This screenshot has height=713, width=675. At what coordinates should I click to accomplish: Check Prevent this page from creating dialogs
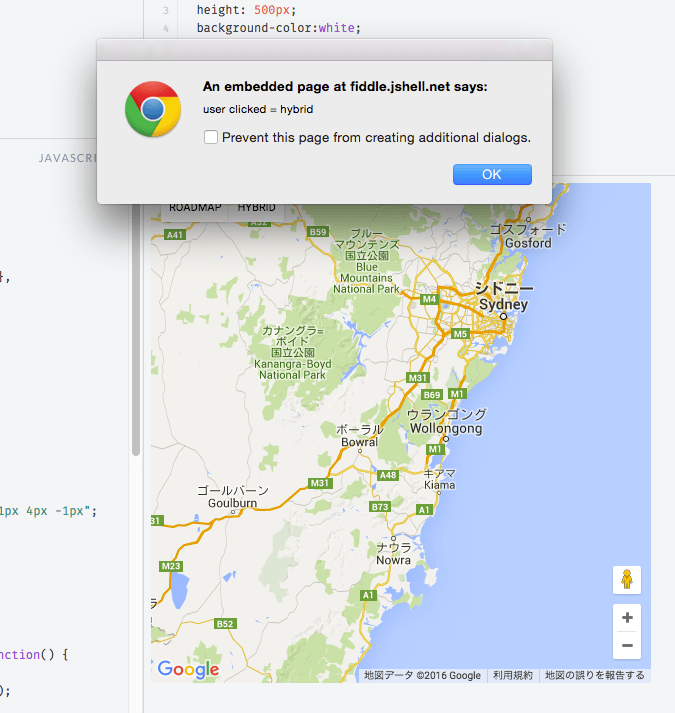[211, 137]
